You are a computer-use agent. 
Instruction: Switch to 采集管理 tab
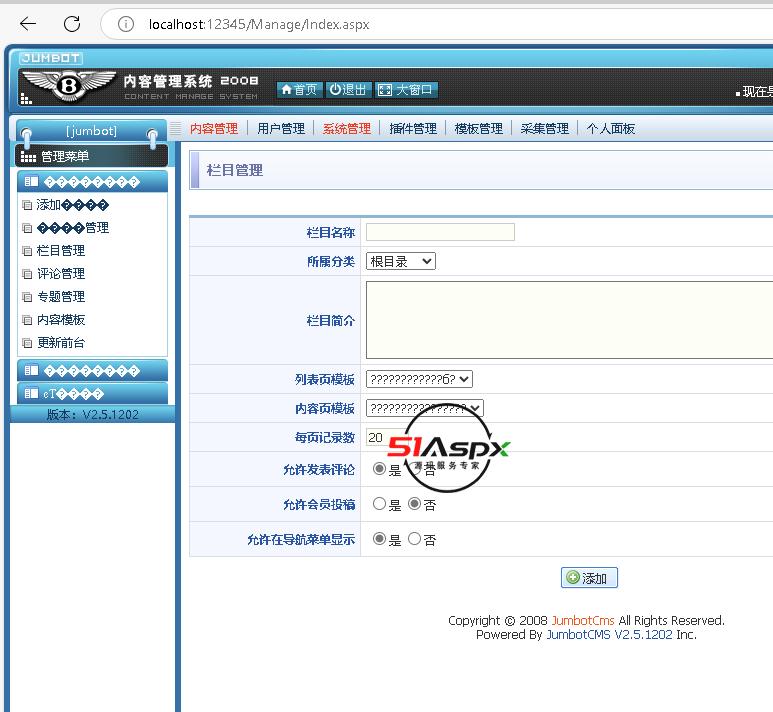click(x=545, y=129)
